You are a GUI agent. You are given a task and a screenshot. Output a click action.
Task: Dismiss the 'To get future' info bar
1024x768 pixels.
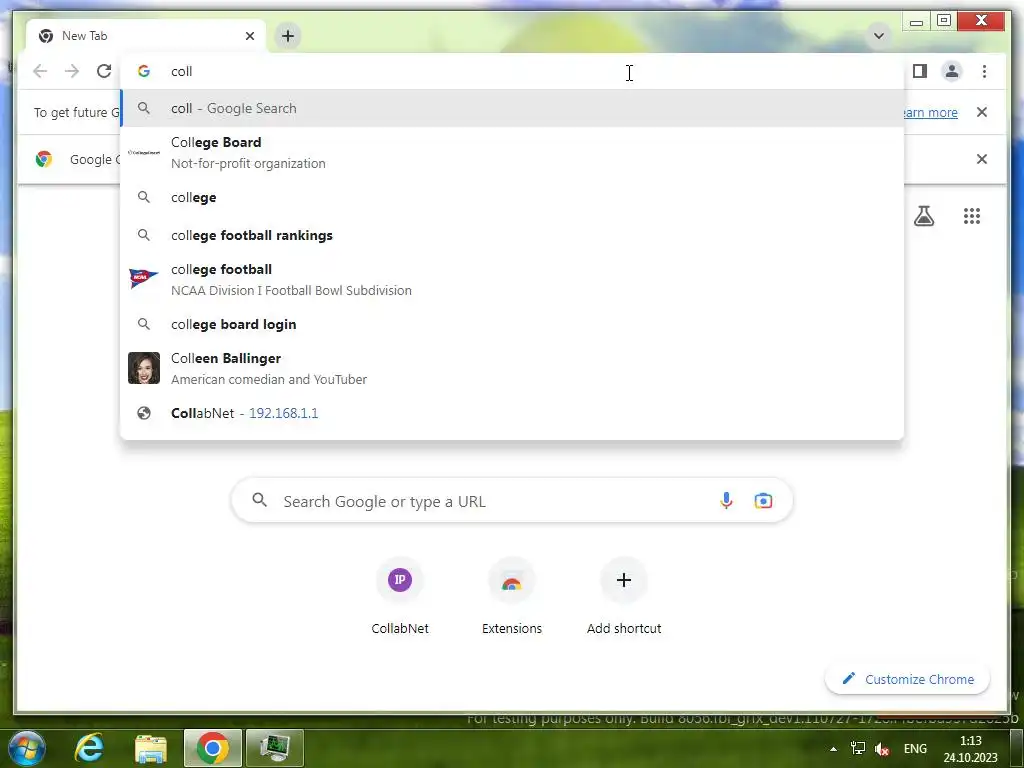(982, 112)
